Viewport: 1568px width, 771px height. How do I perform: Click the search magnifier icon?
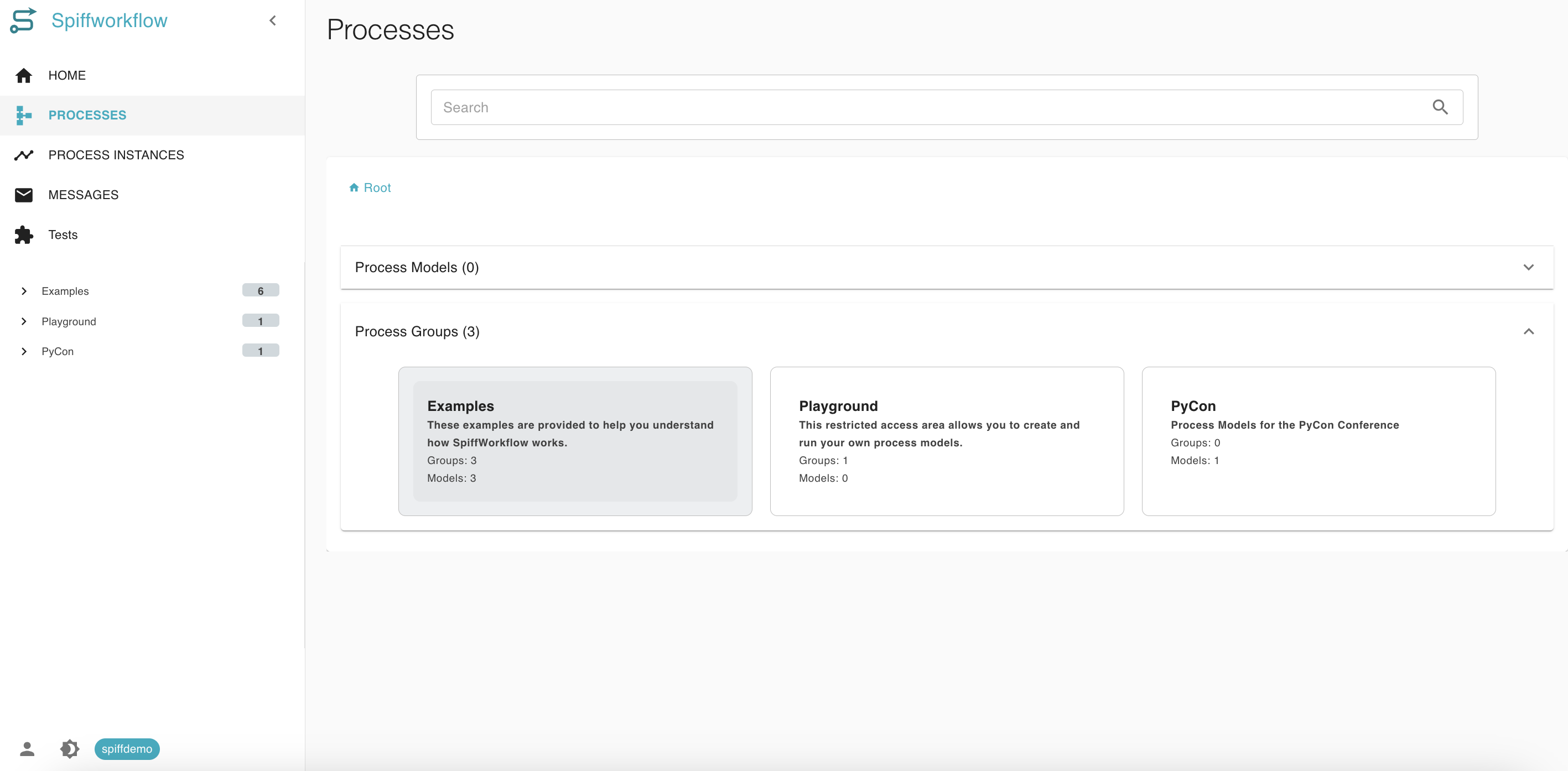point(1440,107)
